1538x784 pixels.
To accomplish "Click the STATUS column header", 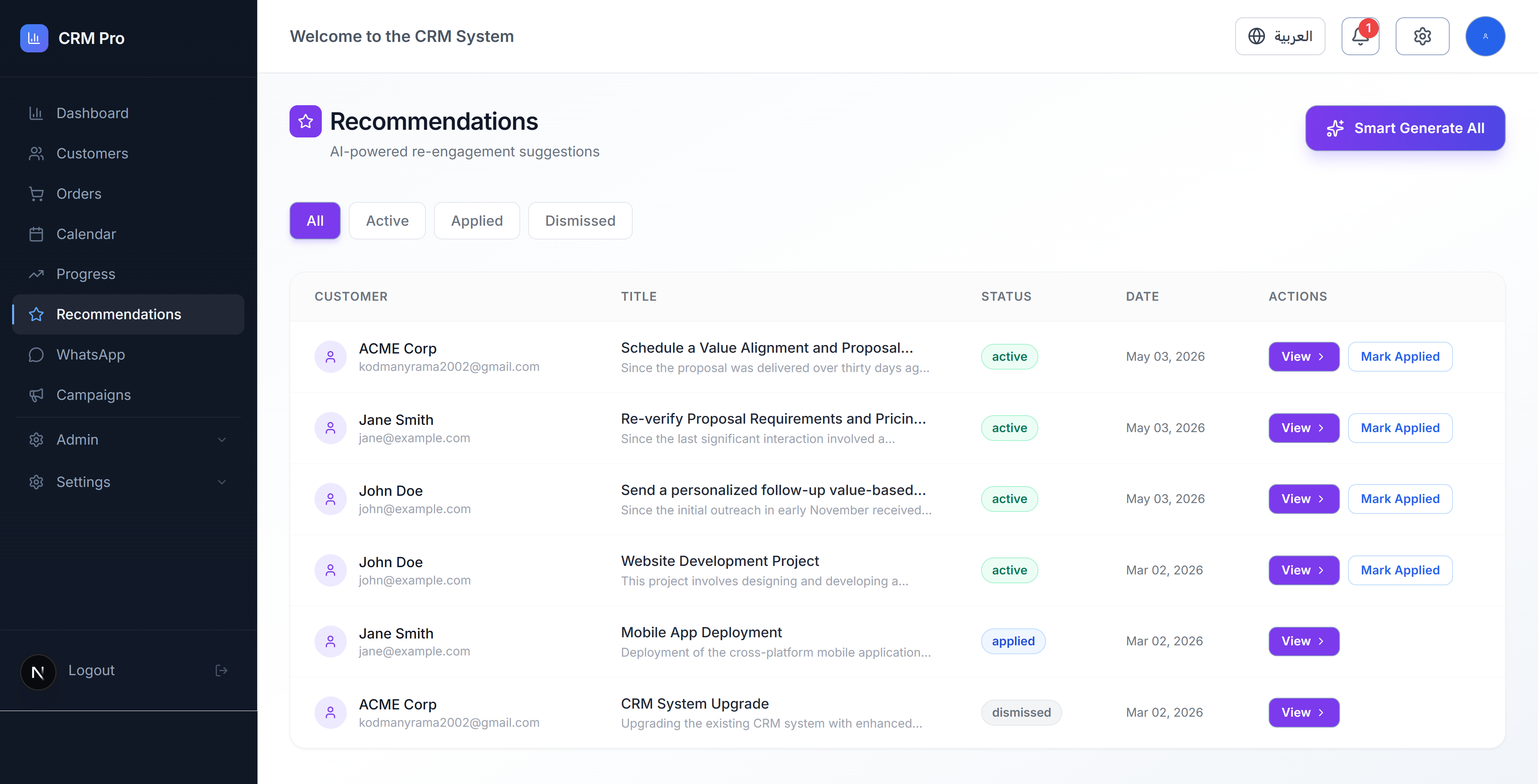I will (x=1006, y=297).
